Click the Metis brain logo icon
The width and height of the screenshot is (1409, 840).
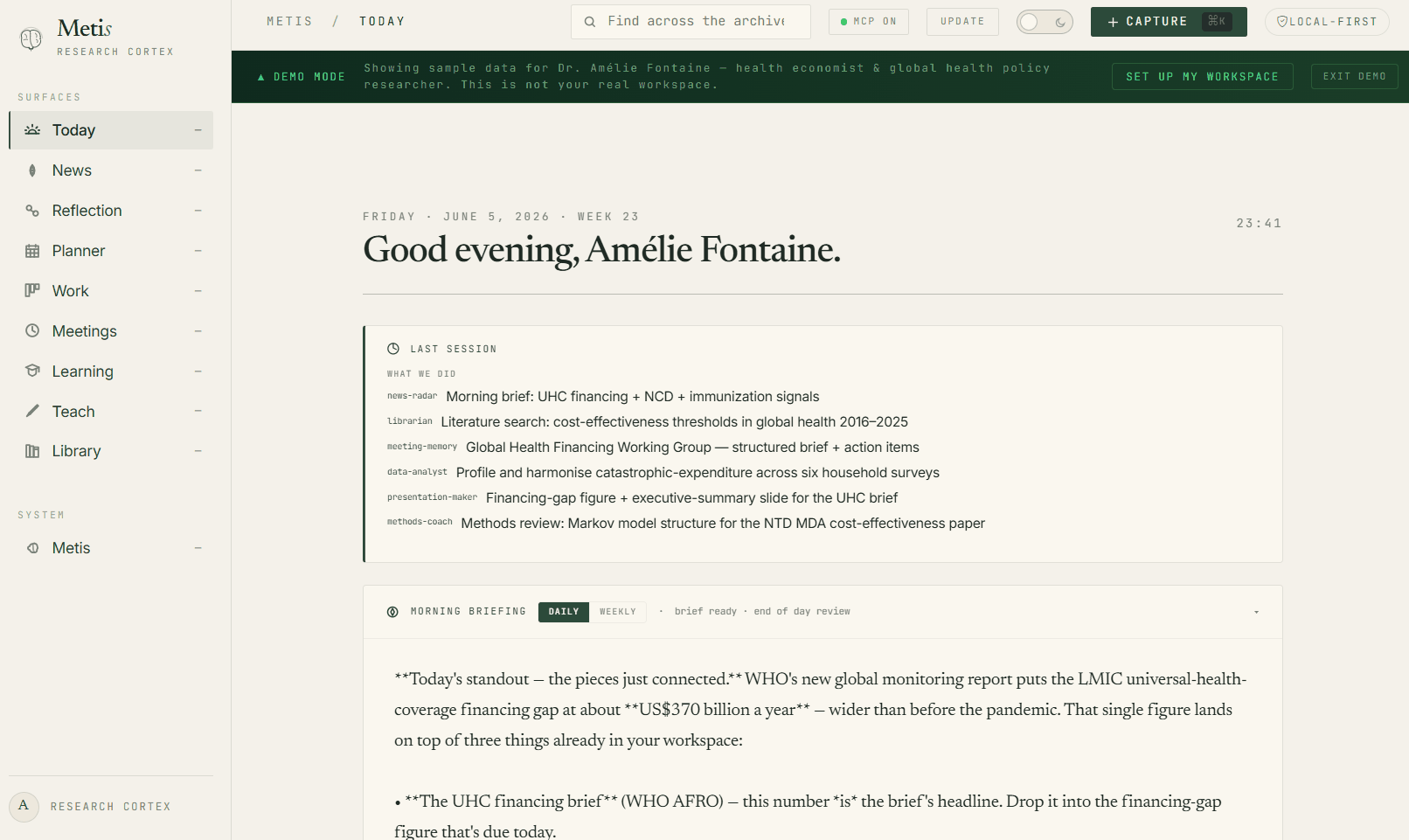pos(31,38)
